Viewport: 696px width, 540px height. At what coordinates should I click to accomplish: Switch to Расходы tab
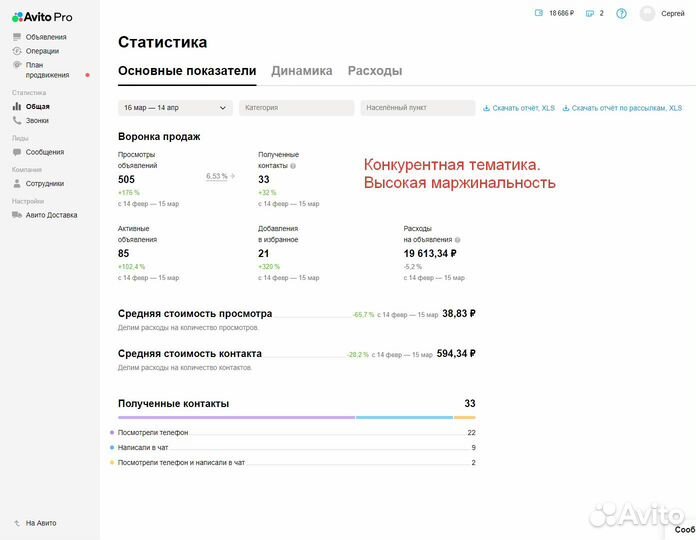pos(375,71)
